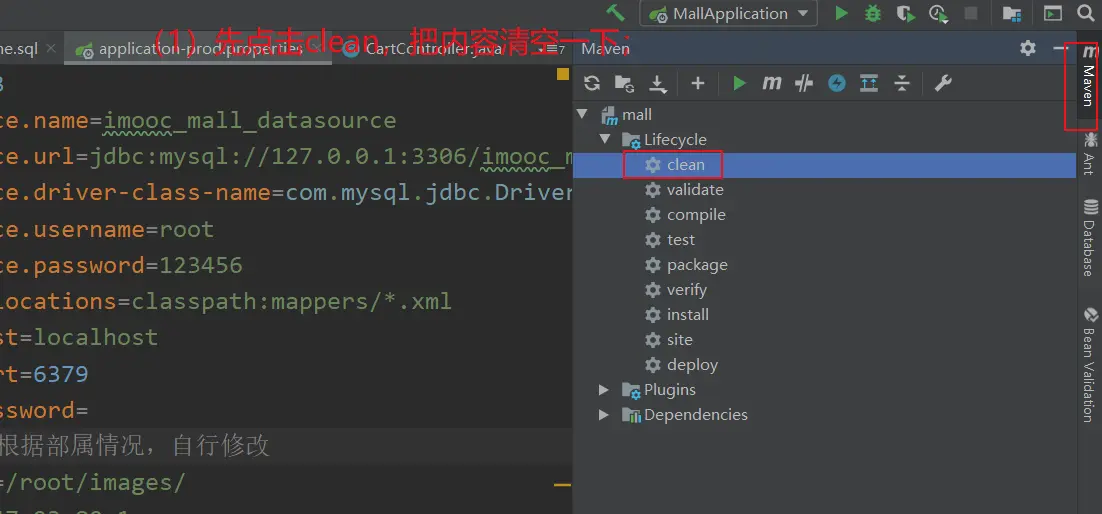
Task: Expand the Plugins node
Action: (x=603, y=390)
